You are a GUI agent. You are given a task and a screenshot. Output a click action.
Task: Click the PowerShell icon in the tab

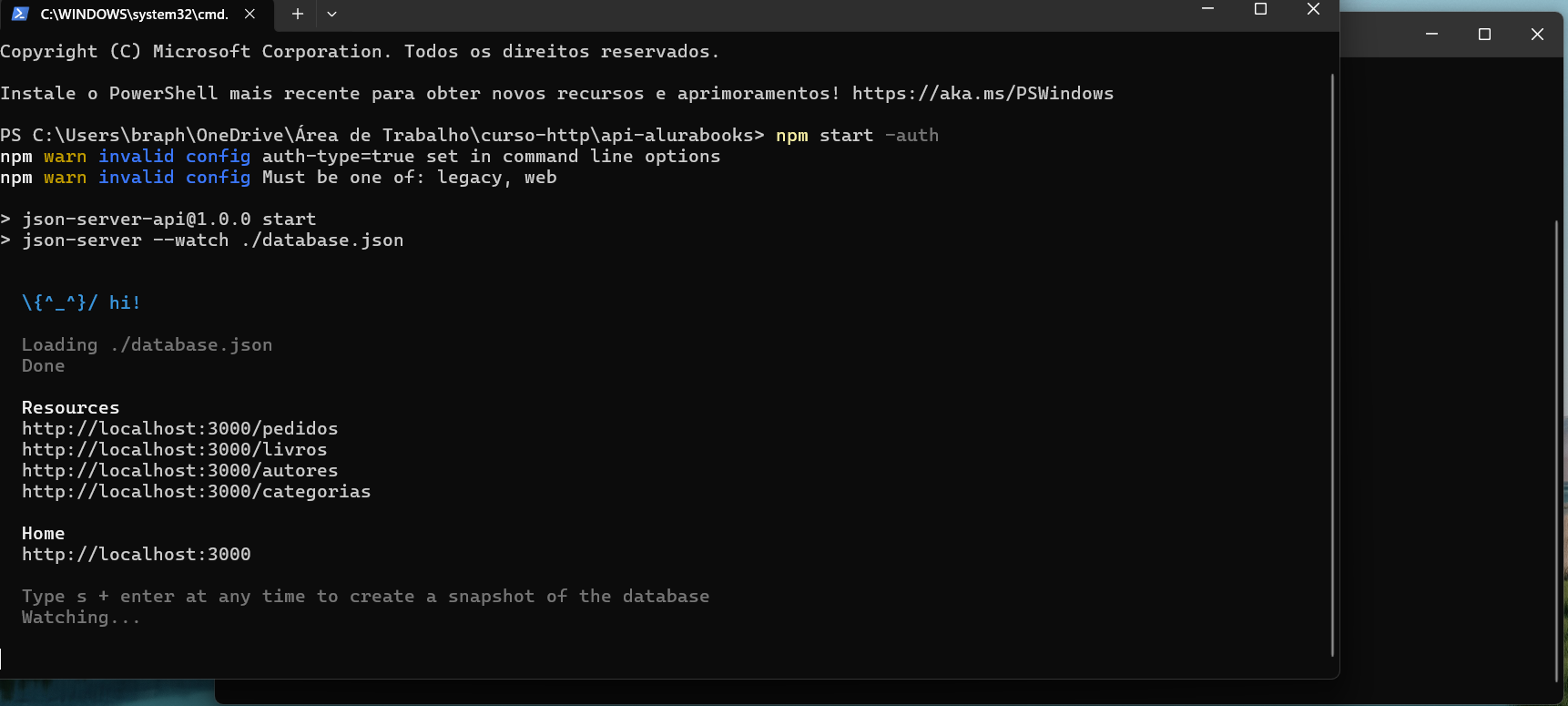pos(20,14)
